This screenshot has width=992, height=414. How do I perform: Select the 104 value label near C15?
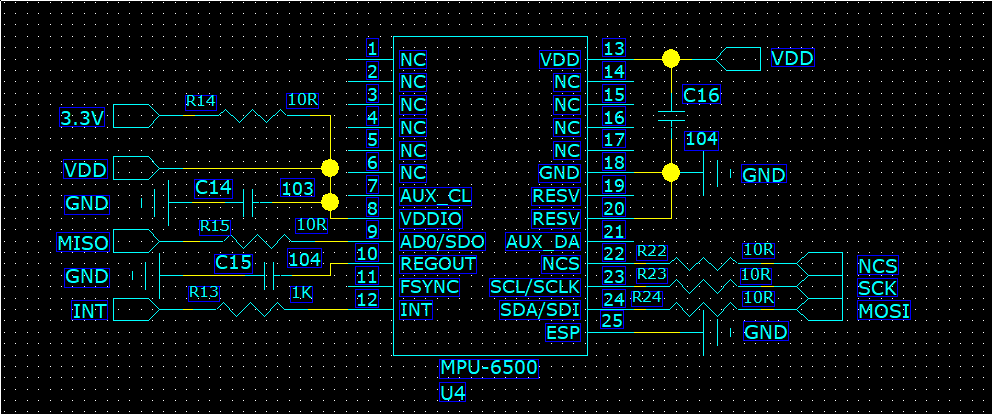click(x=305, y=258)
